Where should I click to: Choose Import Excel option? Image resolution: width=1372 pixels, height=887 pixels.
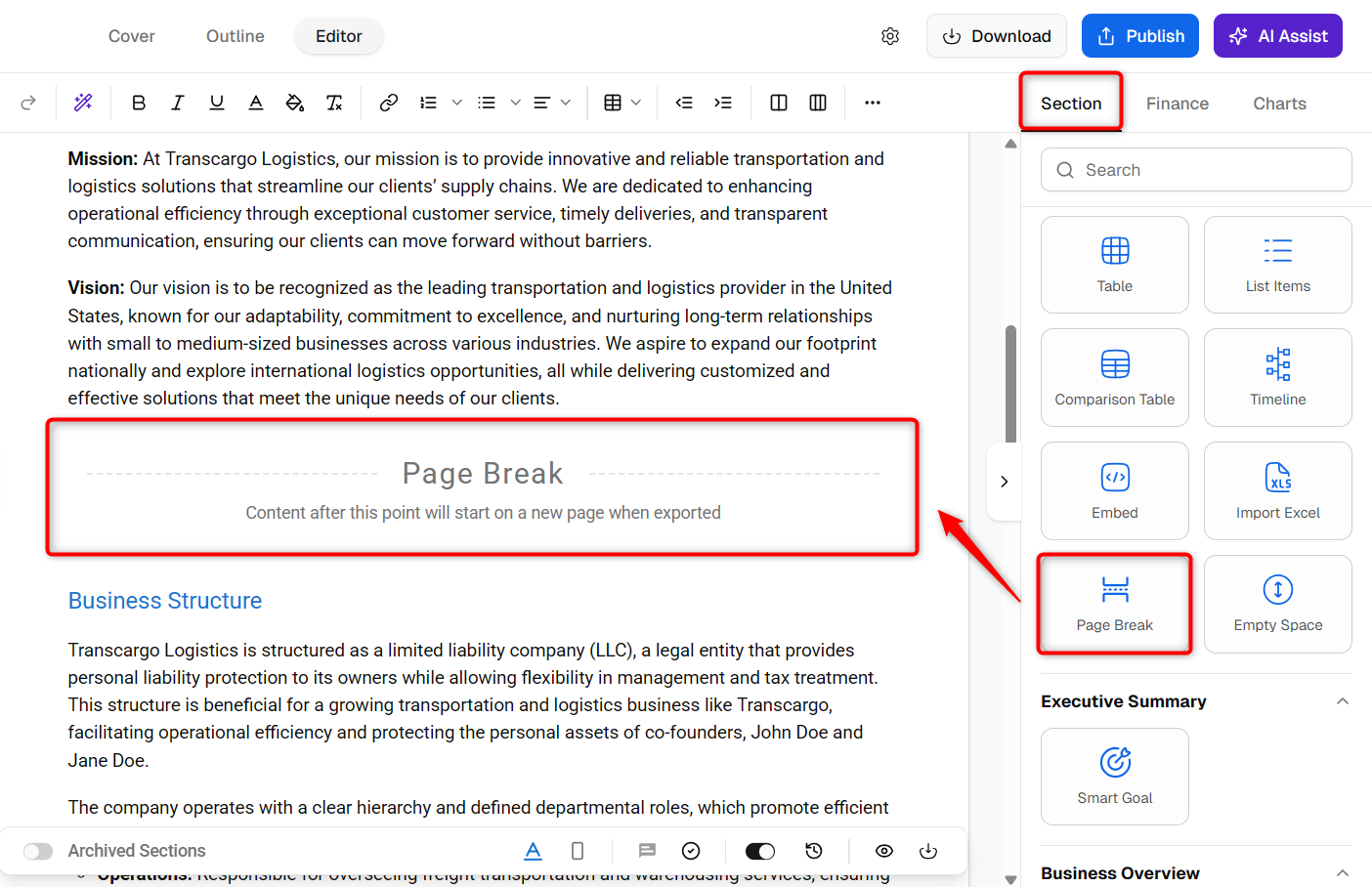[x=1278, y=491]
